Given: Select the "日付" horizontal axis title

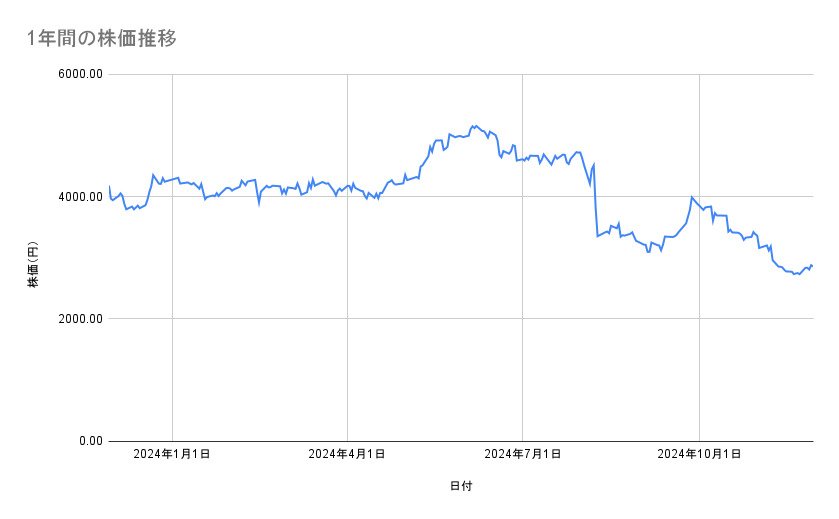Looking at the screenshot, I should pos(460,486).
